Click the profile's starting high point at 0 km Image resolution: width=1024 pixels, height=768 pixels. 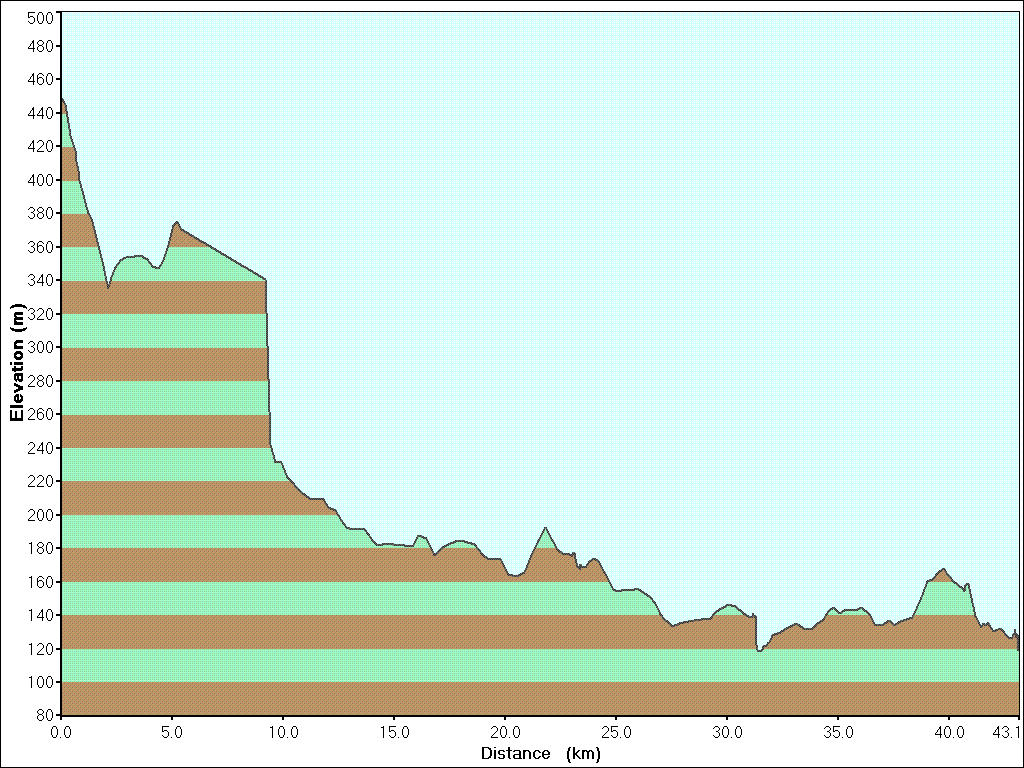pyautogui.click(x=62, y=98)
